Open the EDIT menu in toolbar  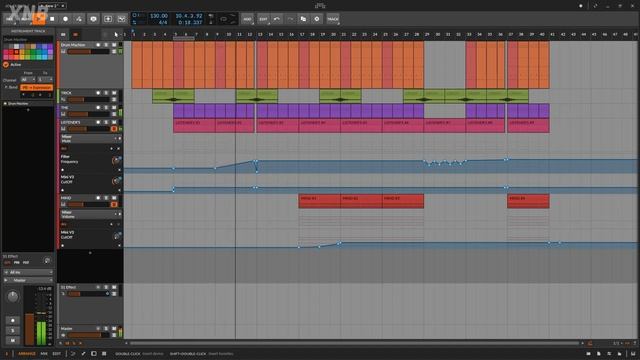click(263, 19)
